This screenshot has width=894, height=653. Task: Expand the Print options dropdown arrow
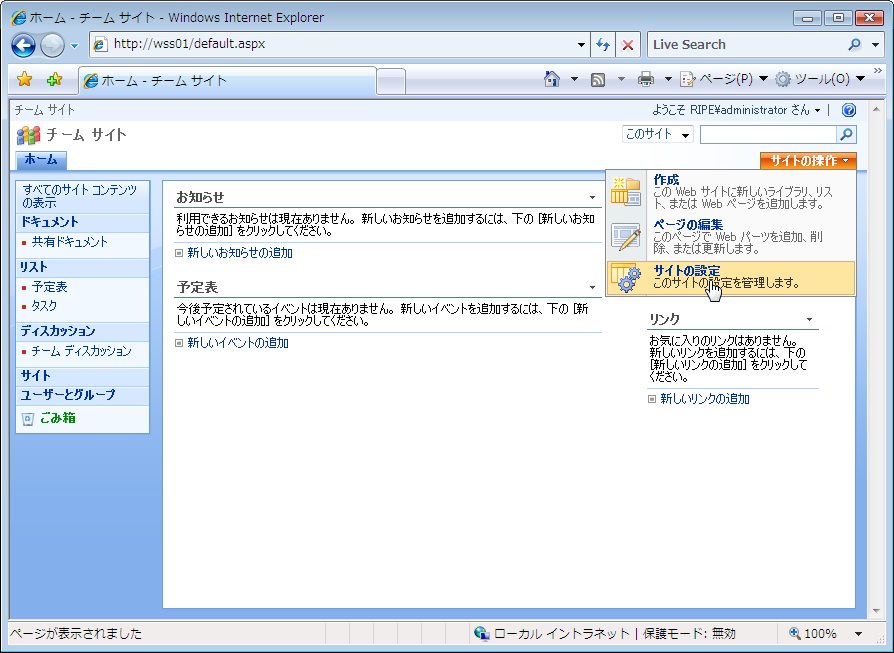[668, 79]
